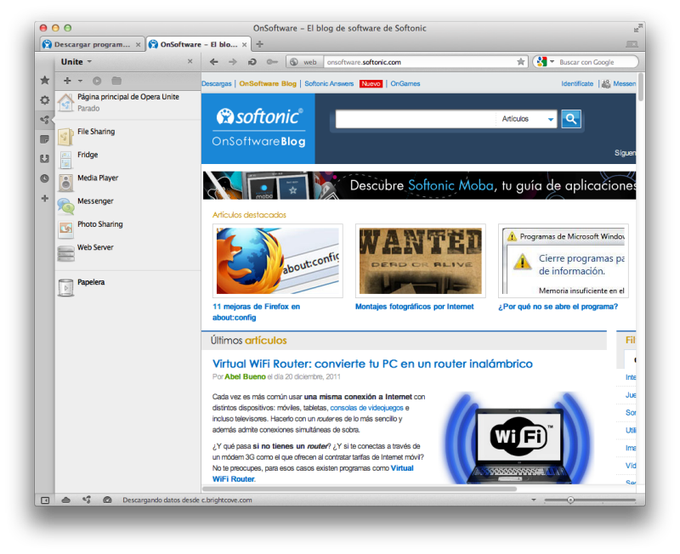Click consolas de videojuegos link in article
680x554 pixels.
366,408
